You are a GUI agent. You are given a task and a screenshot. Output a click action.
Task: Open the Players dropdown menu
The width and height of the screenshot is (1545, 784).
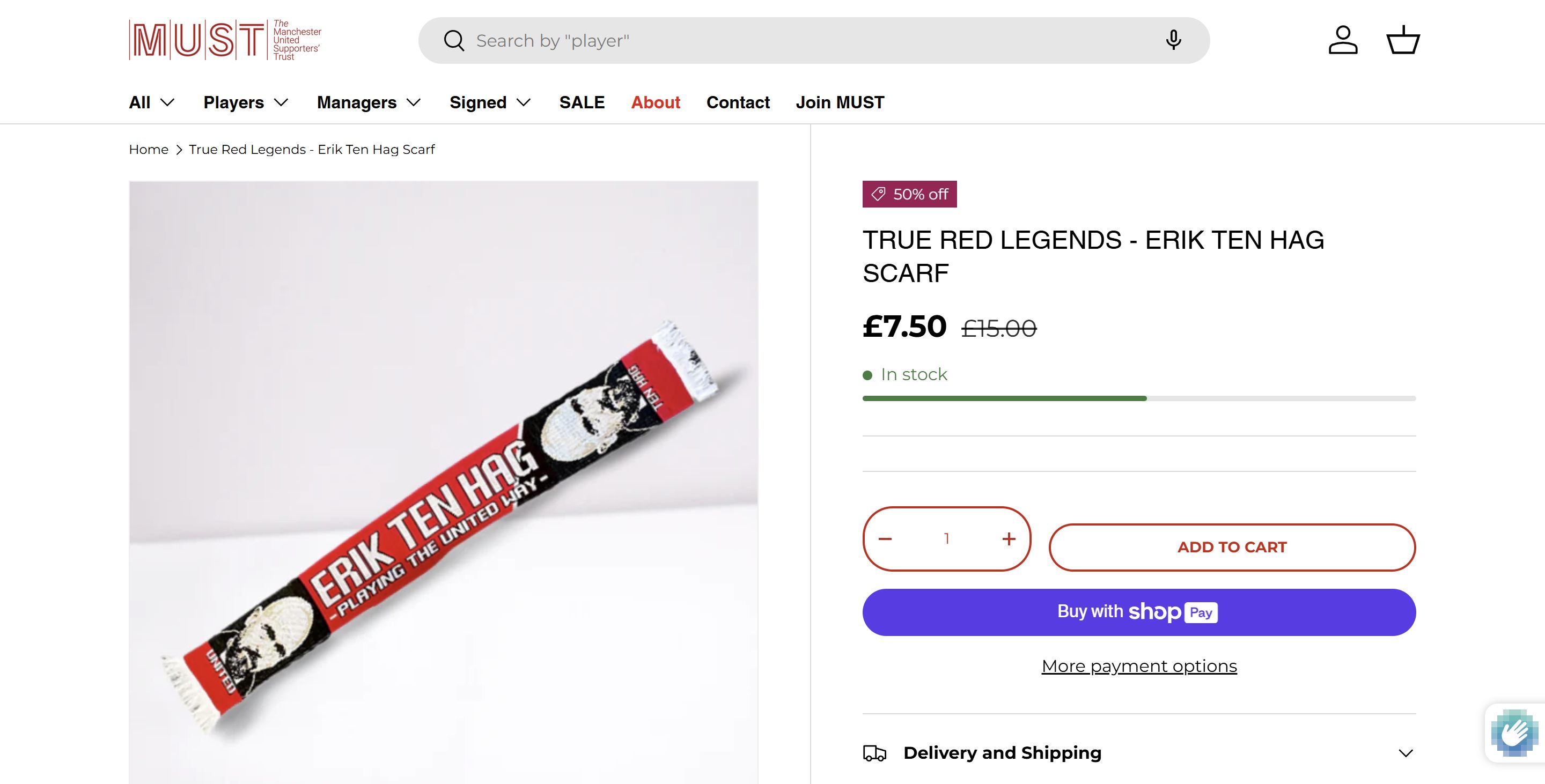tap(245, 102)
